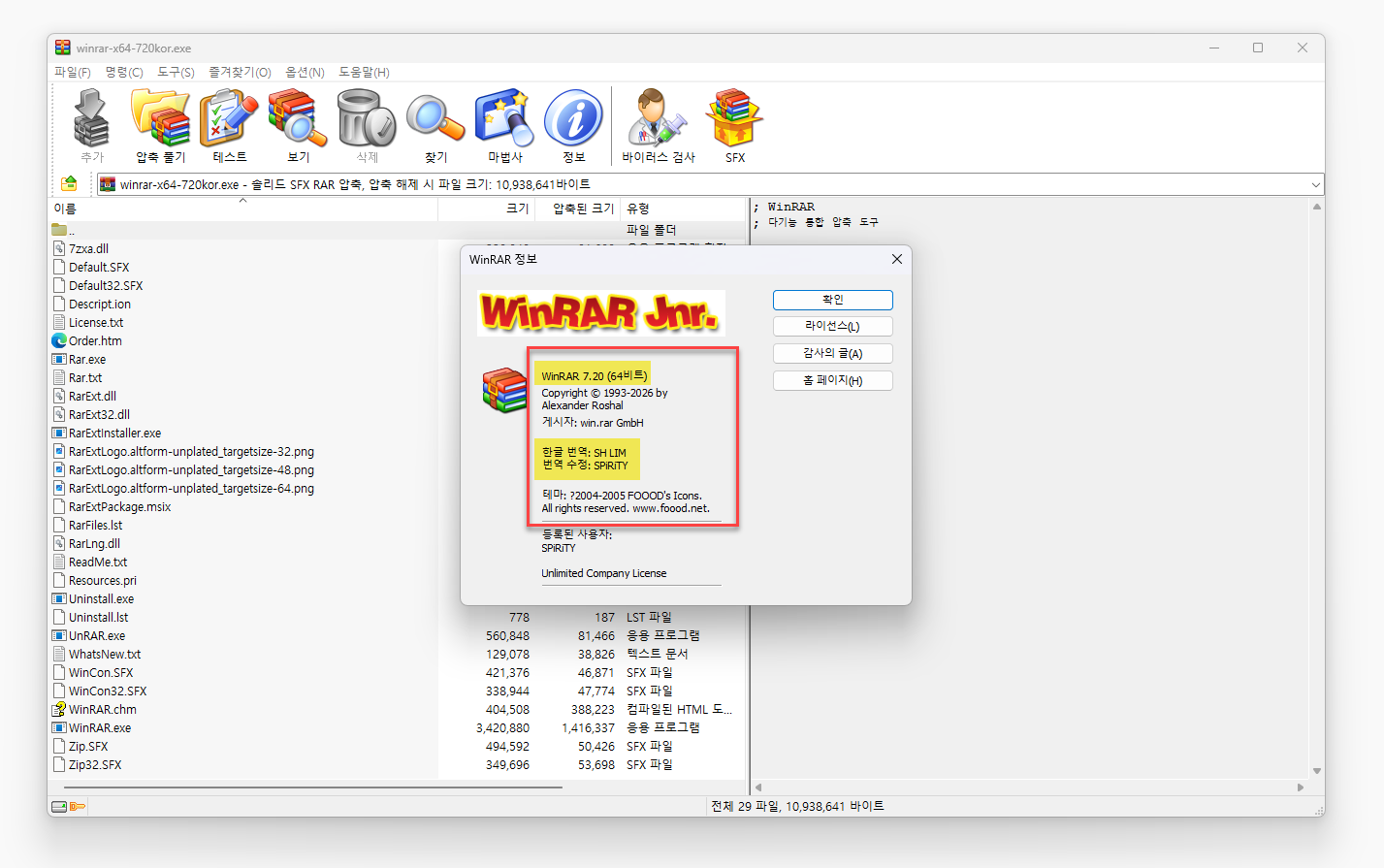Click the 7zxa.dll file icon
Viewport: 1384px width, 868px height.
pos(59,248)
